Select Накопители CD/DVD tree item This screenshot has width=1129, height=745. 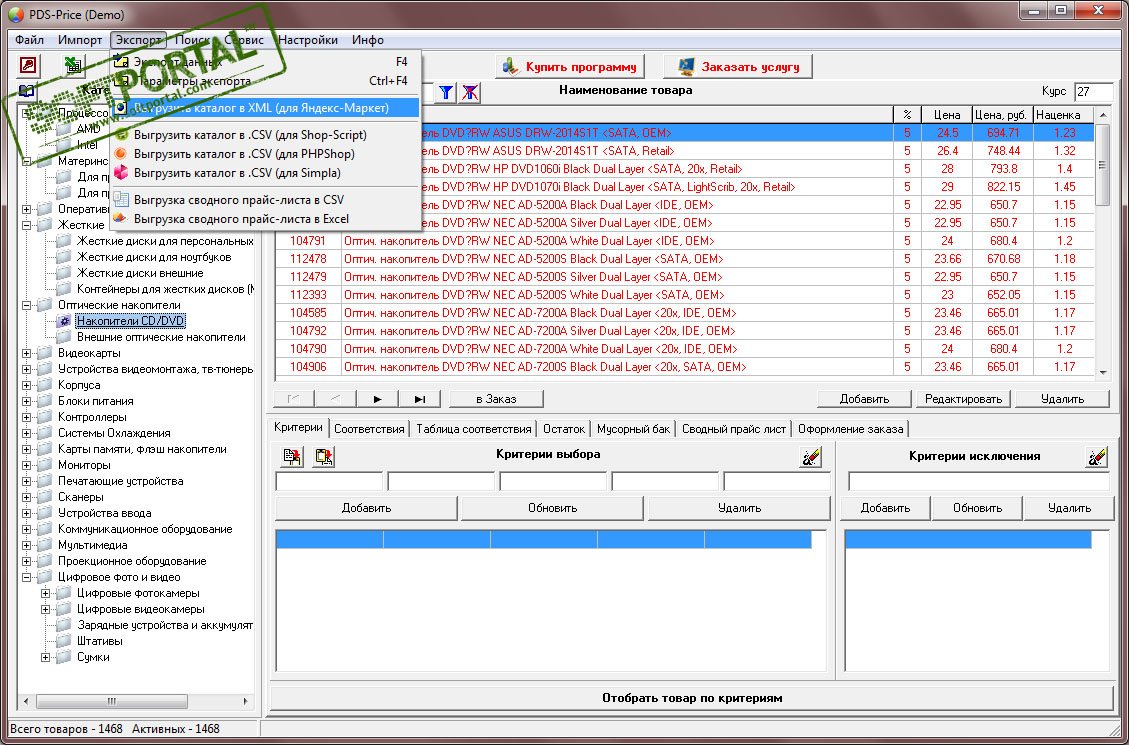(x=130, y=321)
